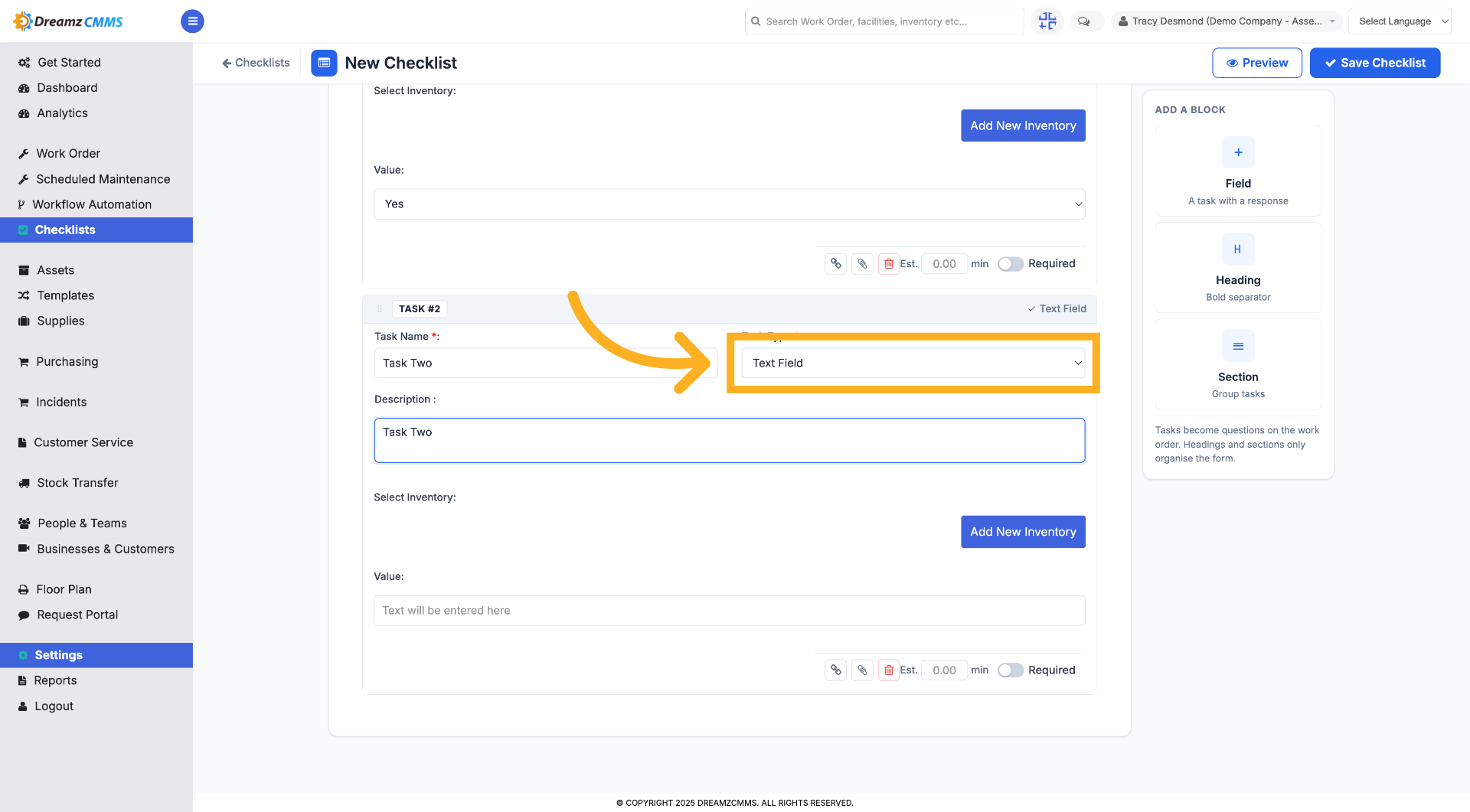
Task: Open the Text Field type dropdown
Action: 913,364
